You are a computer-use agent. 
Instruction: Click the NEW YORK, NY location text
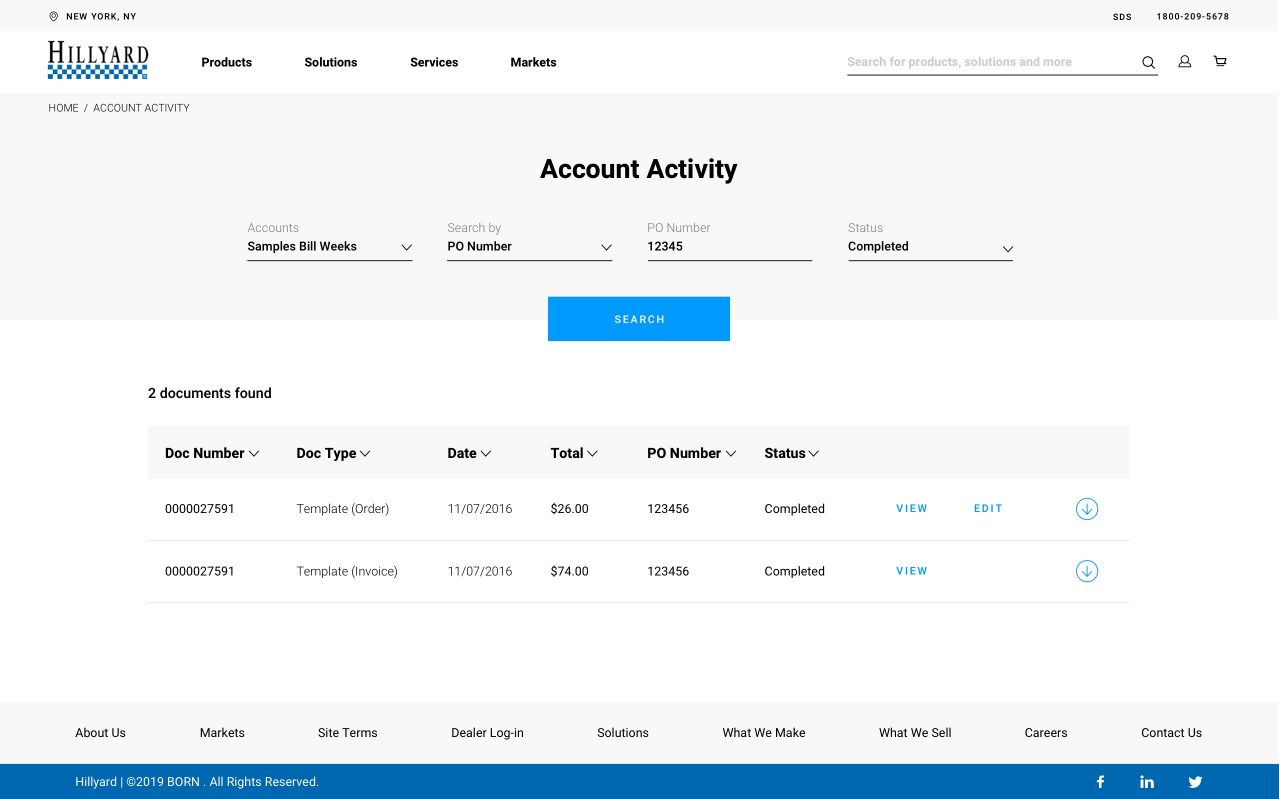[101, 17]
